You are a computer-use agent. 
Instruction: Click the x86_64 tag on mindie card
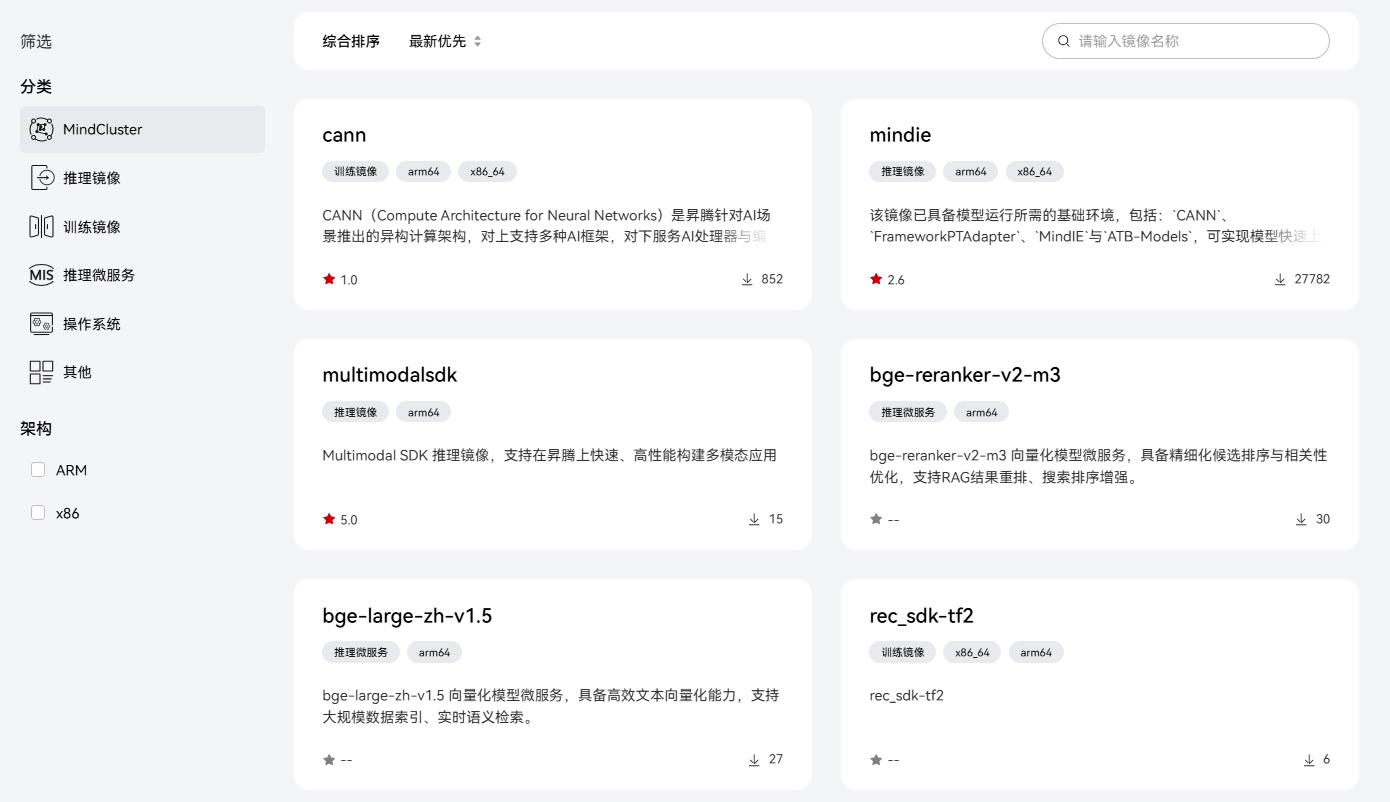[x=1035, y=171]
